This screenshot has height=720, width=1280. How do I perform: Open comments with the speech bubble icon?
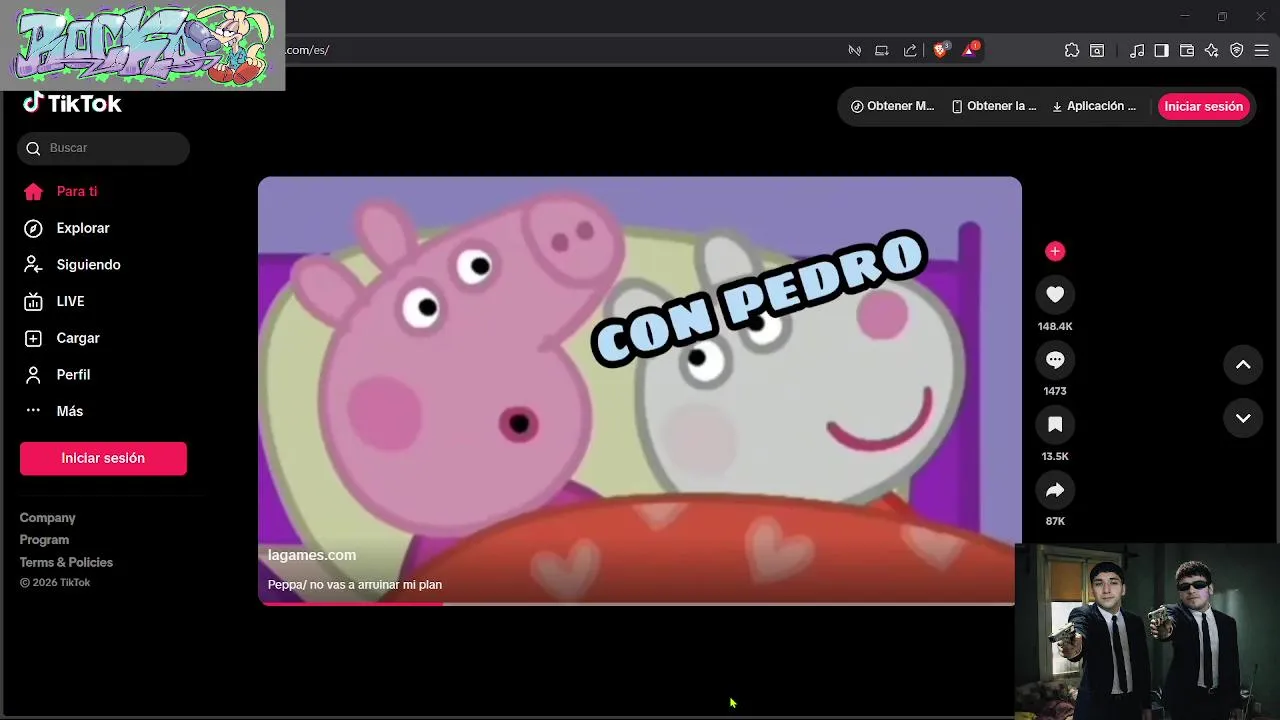(1055, 359)
